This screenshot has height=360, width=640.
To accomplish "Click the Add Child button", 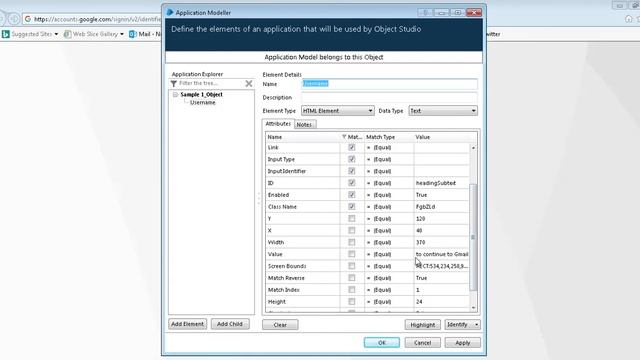I will point(230,324).
